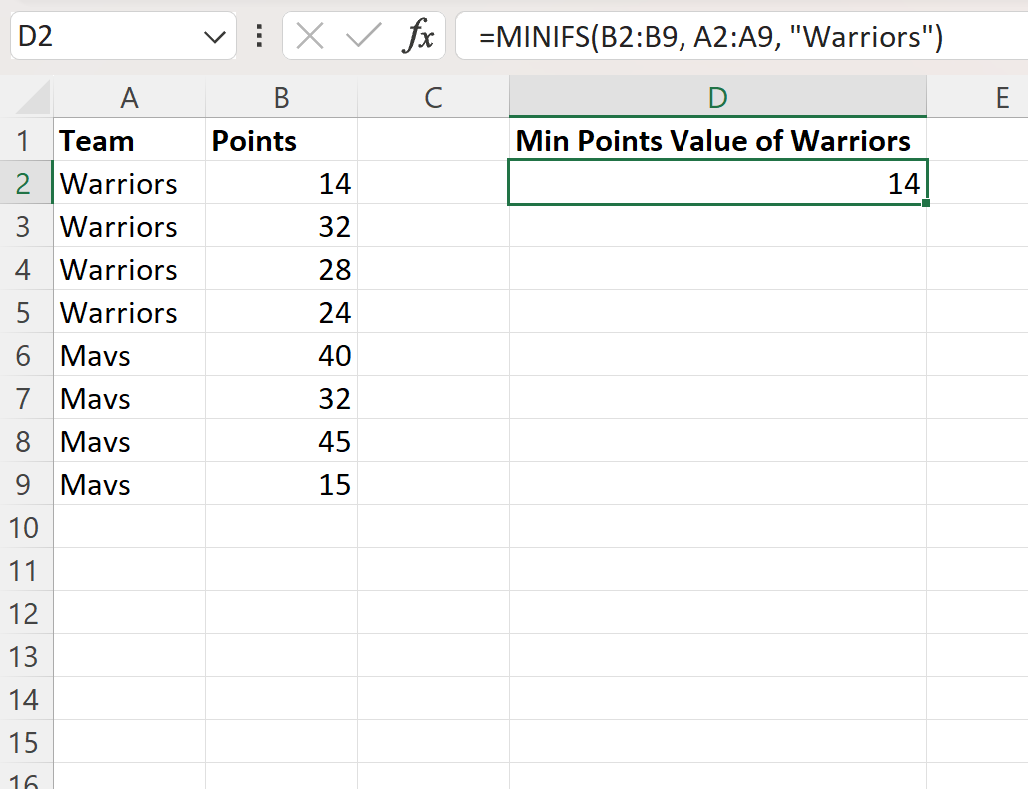
Task: Select the Min Points Value of Warriors header cell
Action: tap(714, 140)
